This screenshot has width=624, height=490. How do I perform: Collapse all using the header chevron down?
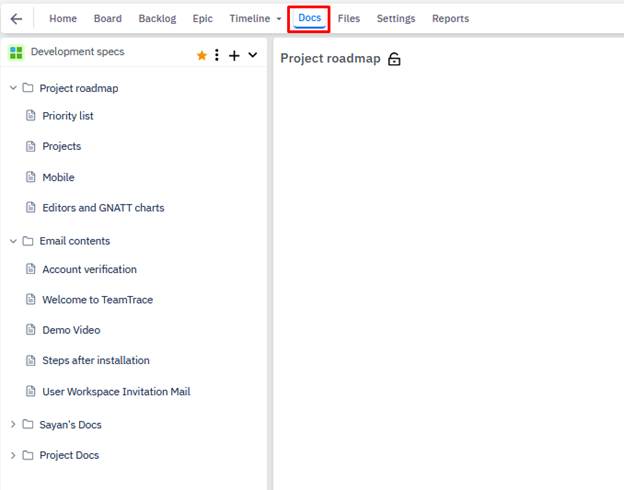tap(253, 55)
